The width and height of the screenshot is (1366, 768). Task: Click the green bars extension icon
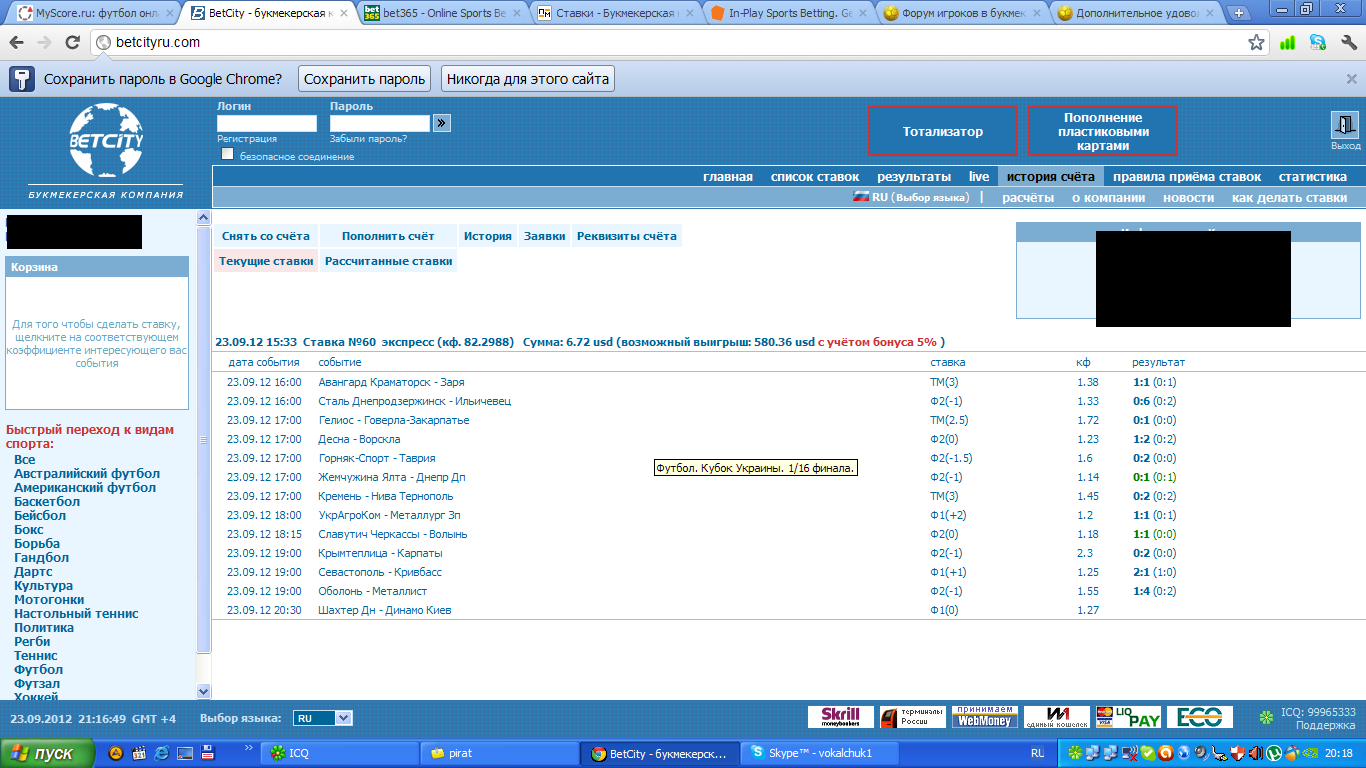(x=1288, y=42)
